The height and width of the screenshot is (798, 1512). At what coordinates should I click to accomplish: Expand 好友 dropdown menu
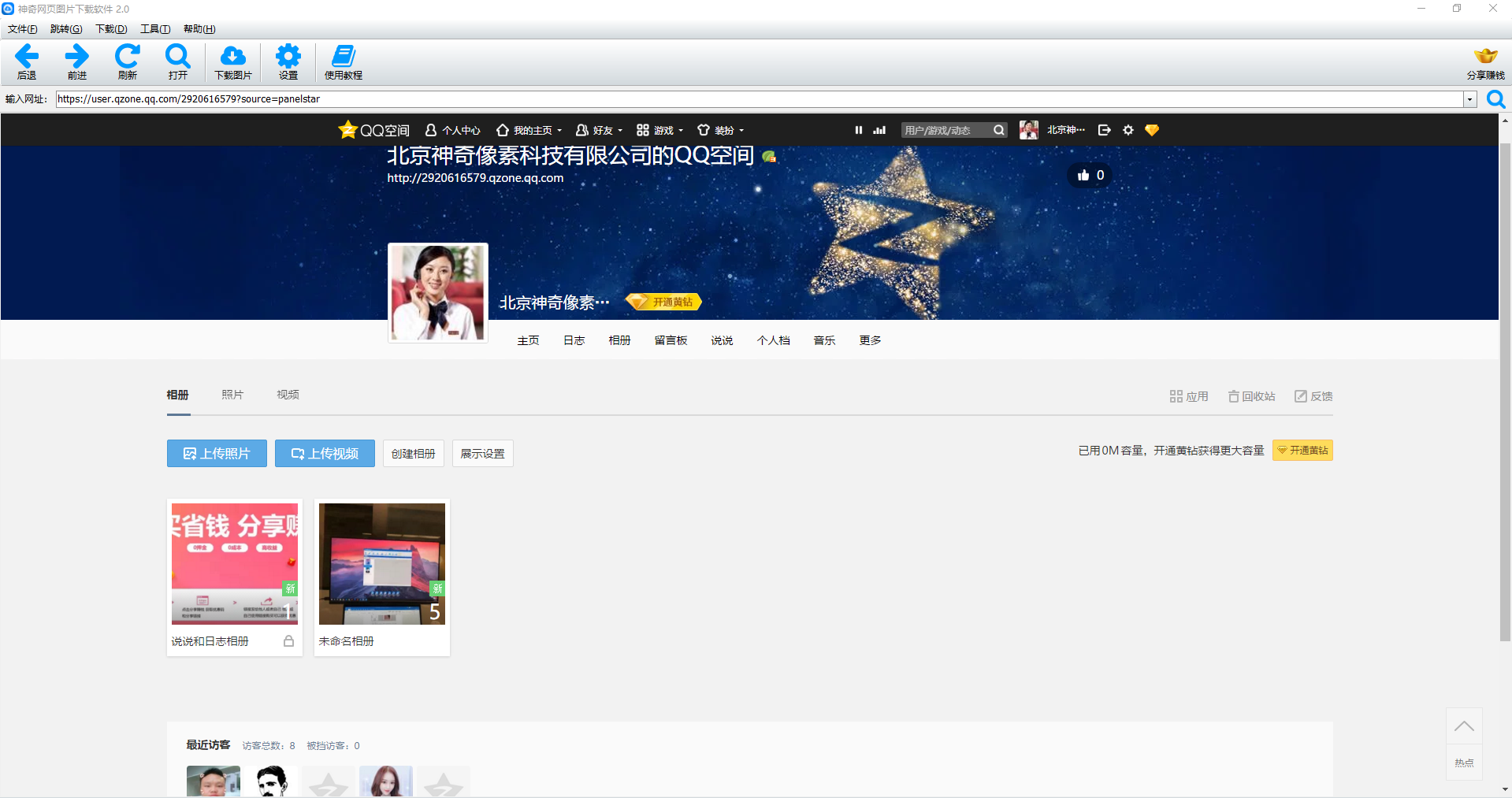click(600, 130)
